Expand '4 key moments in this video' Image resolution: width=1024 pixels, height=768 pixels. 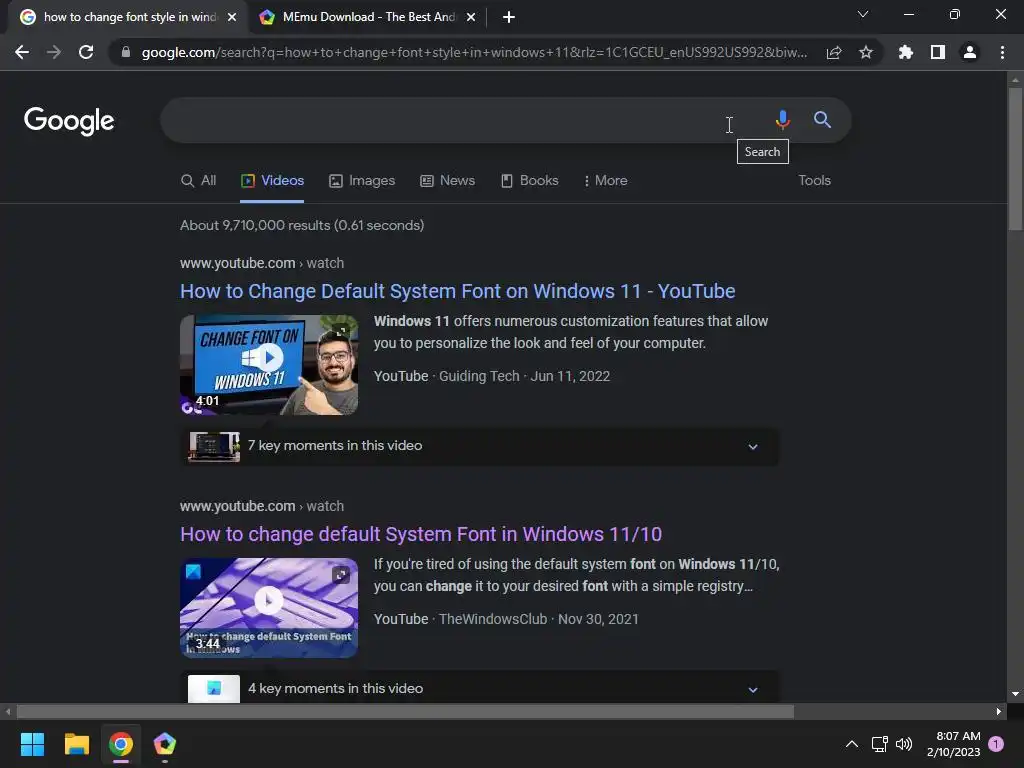pyautogui.click(x=479, y=688)
